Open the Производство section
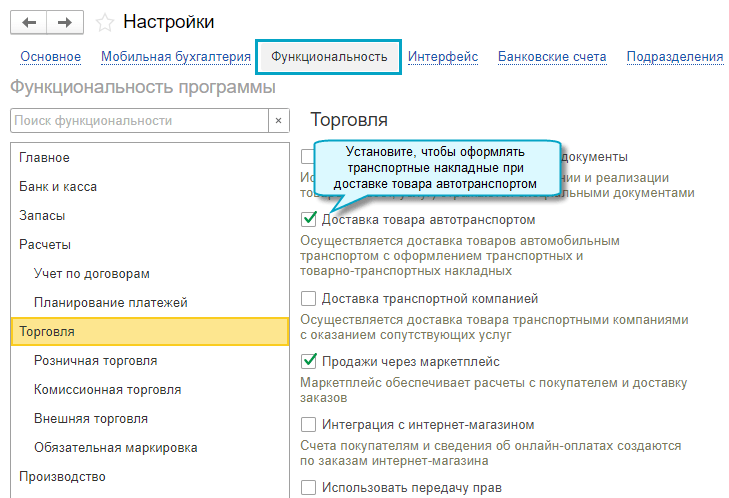Screen dimensions: 729x498 pyautogui.click(x=62, y=476)
